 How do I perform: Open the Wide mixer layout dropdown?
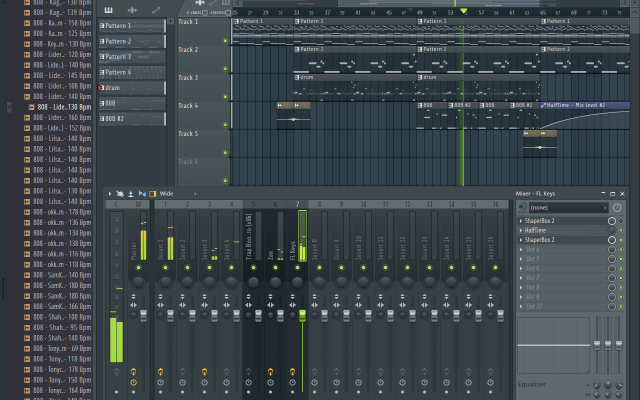[178, 194]
